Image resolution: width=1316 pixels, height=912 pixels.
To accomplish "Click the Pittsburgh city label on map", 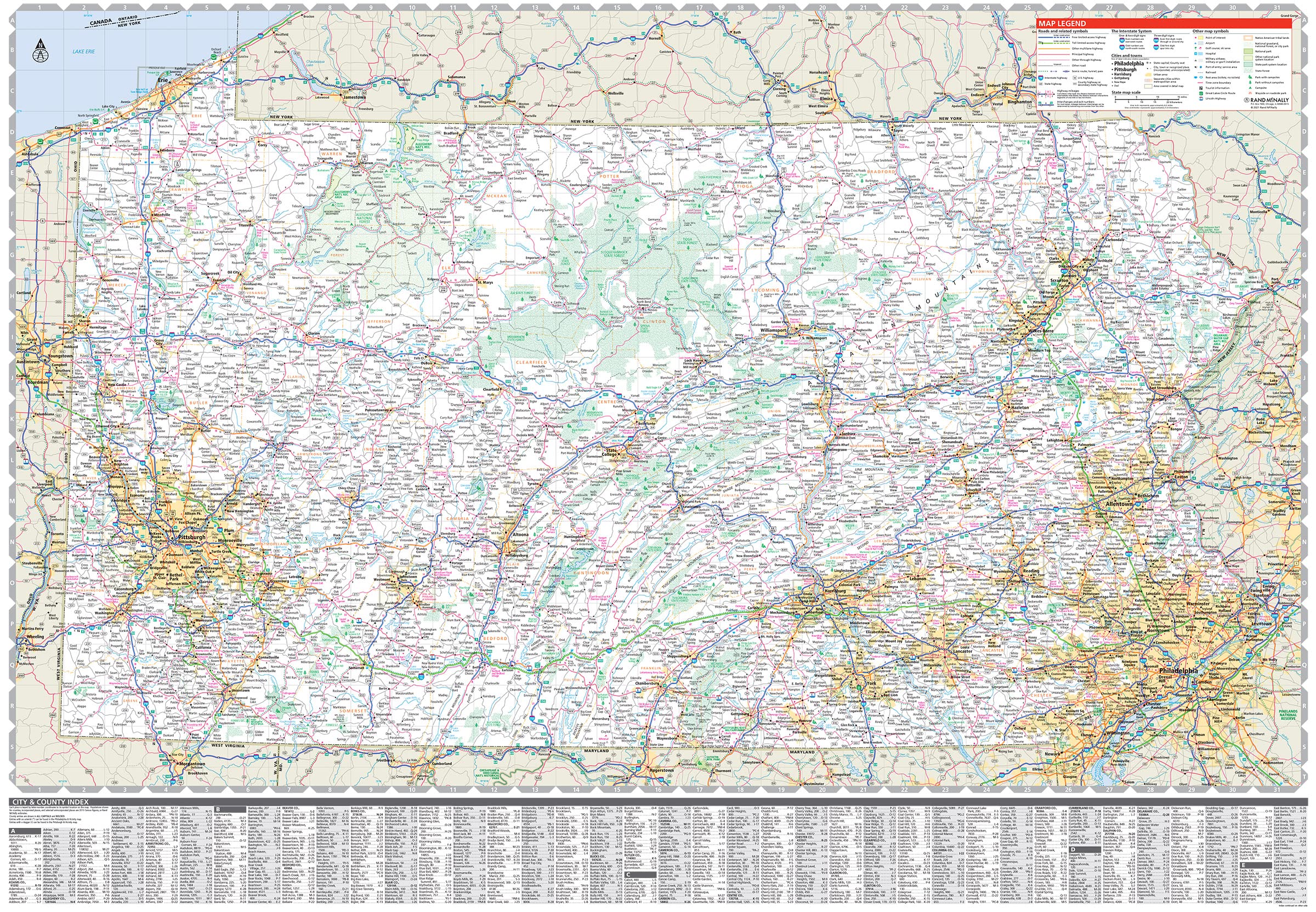I will point(191,538).
